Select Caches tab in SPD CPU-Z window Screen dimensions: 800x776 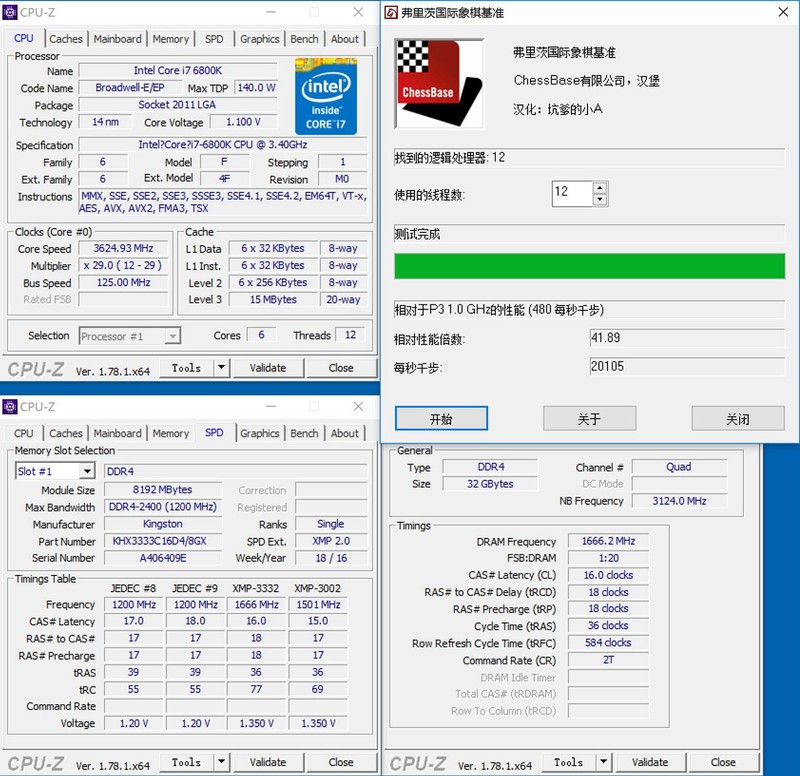click(x=66, y=433)
